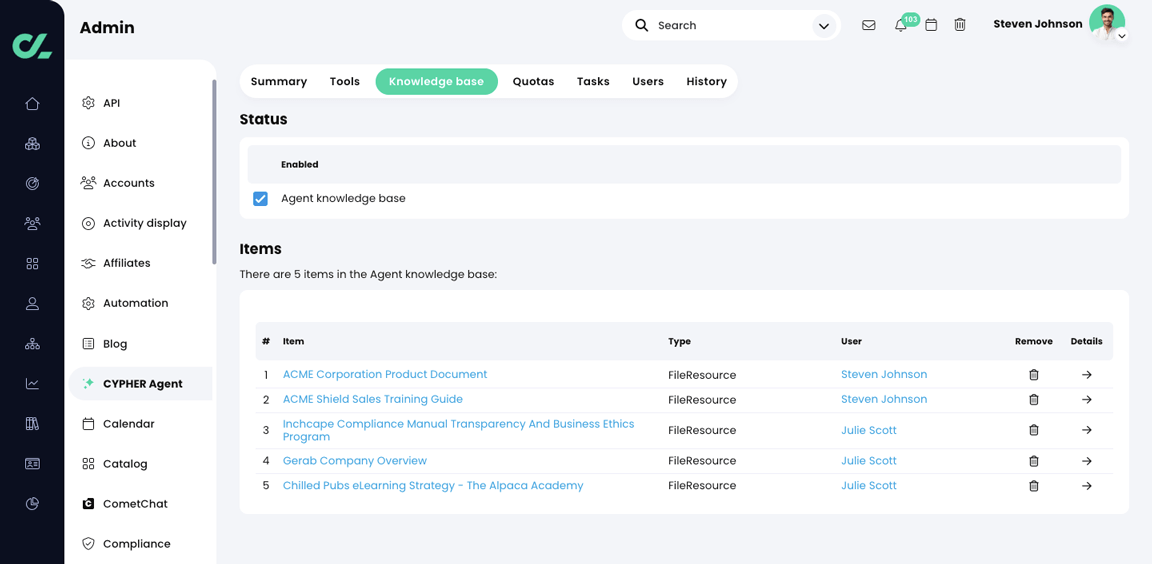This screenshot has height=564, width=1152.
Task: View details of ACME Shield Sales Training Guide
Action: click(1087, 400)
